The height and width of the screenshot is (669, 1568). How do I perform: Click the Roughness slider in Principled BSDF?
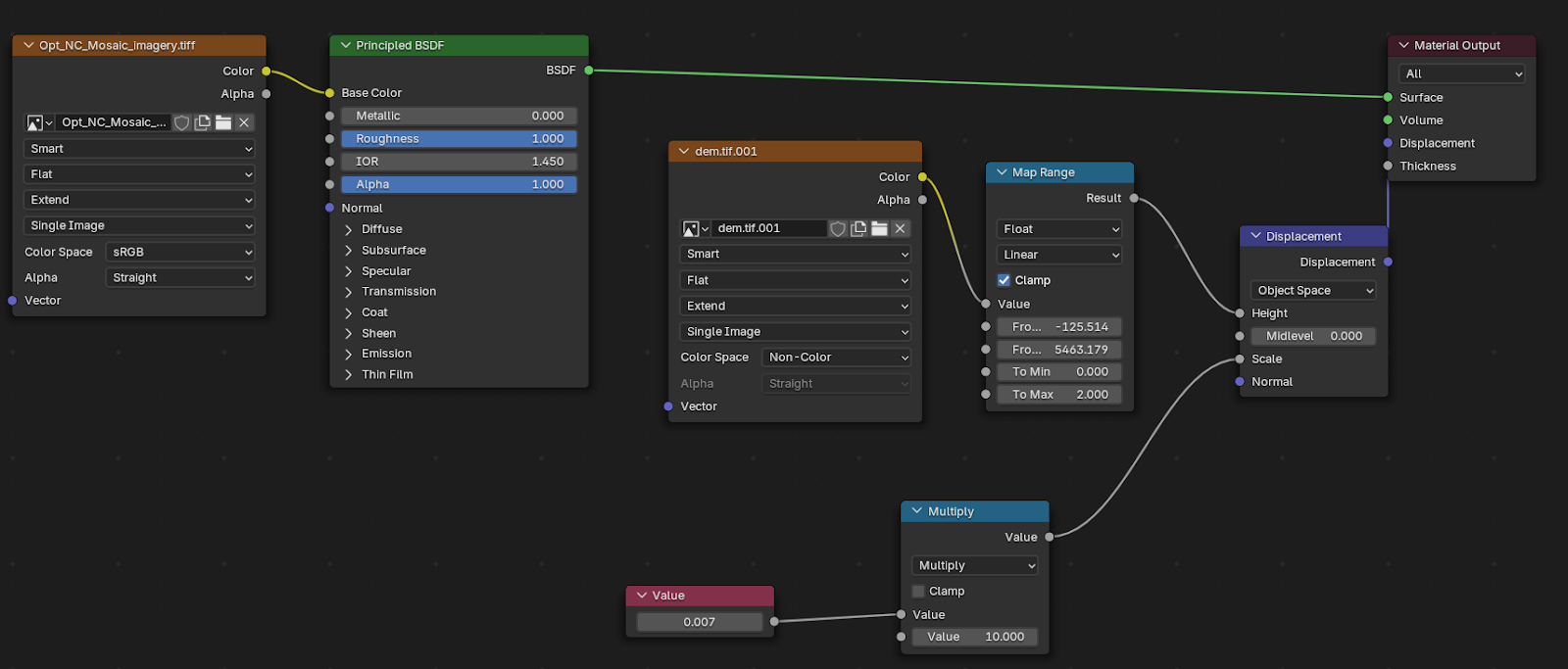pyautogui.click(x=459, y=139)
